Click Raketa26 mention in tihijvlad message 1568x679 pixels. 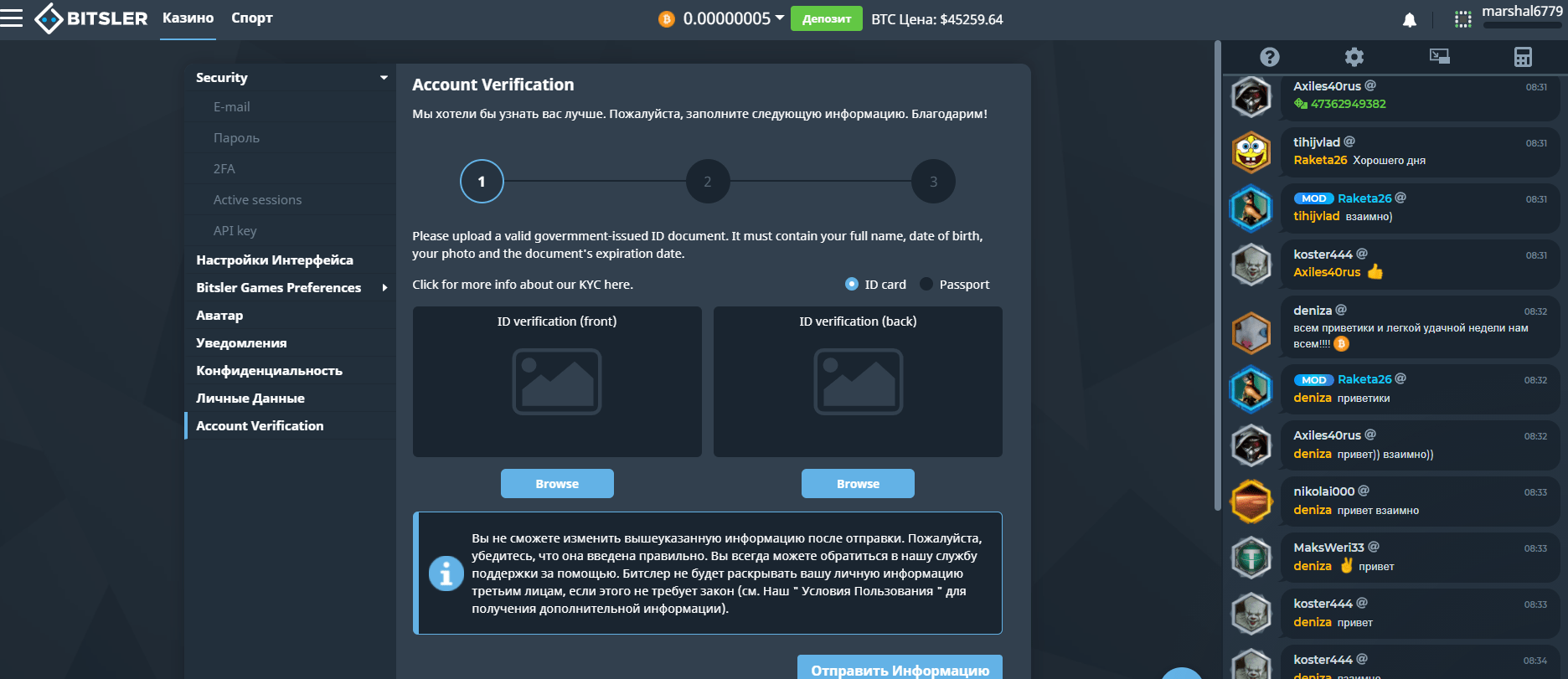(1320, 160)
